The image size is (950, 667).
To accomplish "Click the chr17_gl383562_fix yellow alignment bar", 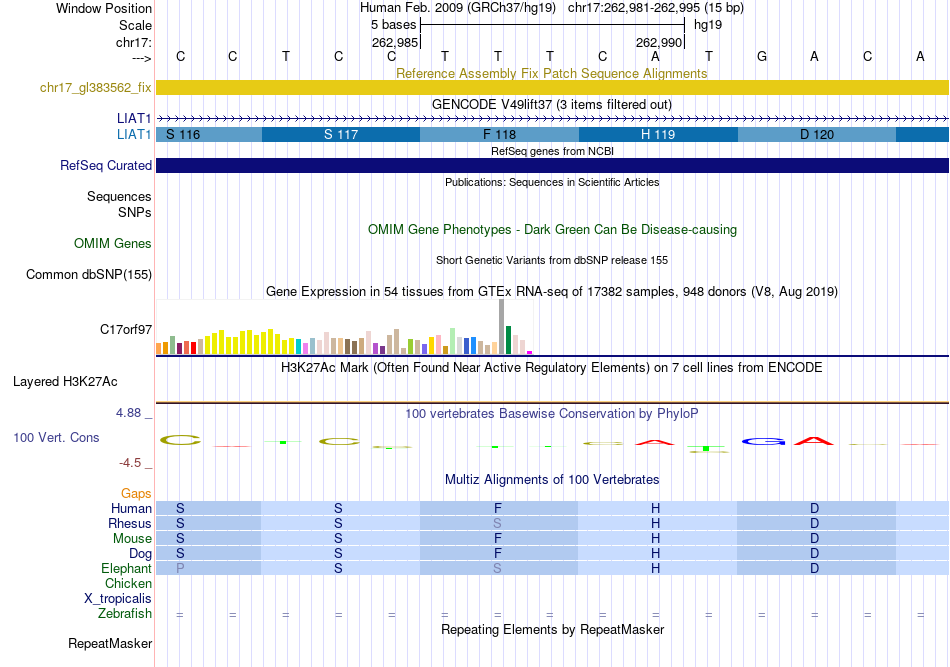I will pos(552,87).
